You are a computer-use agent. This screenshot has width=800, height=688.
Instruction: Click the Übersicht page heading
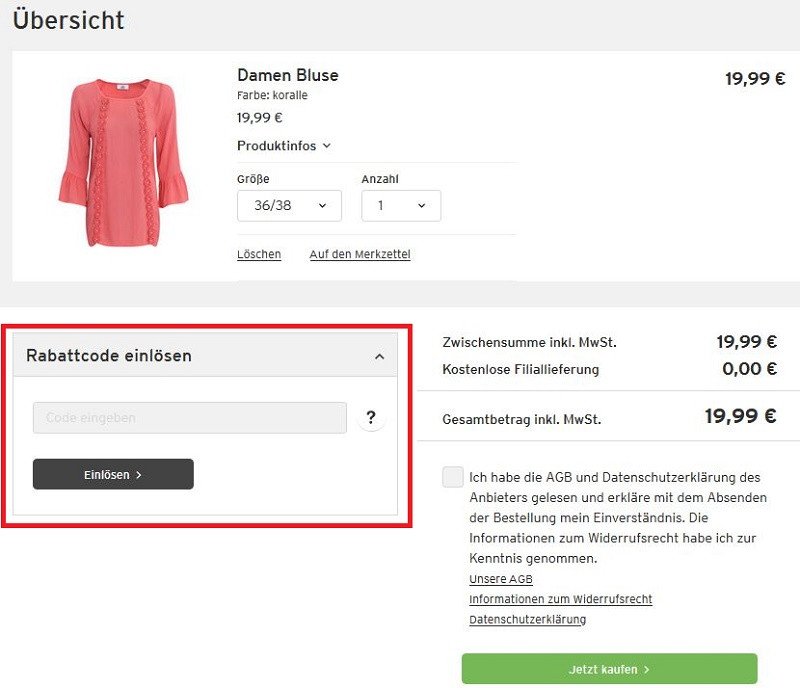(x=69, y=20)
